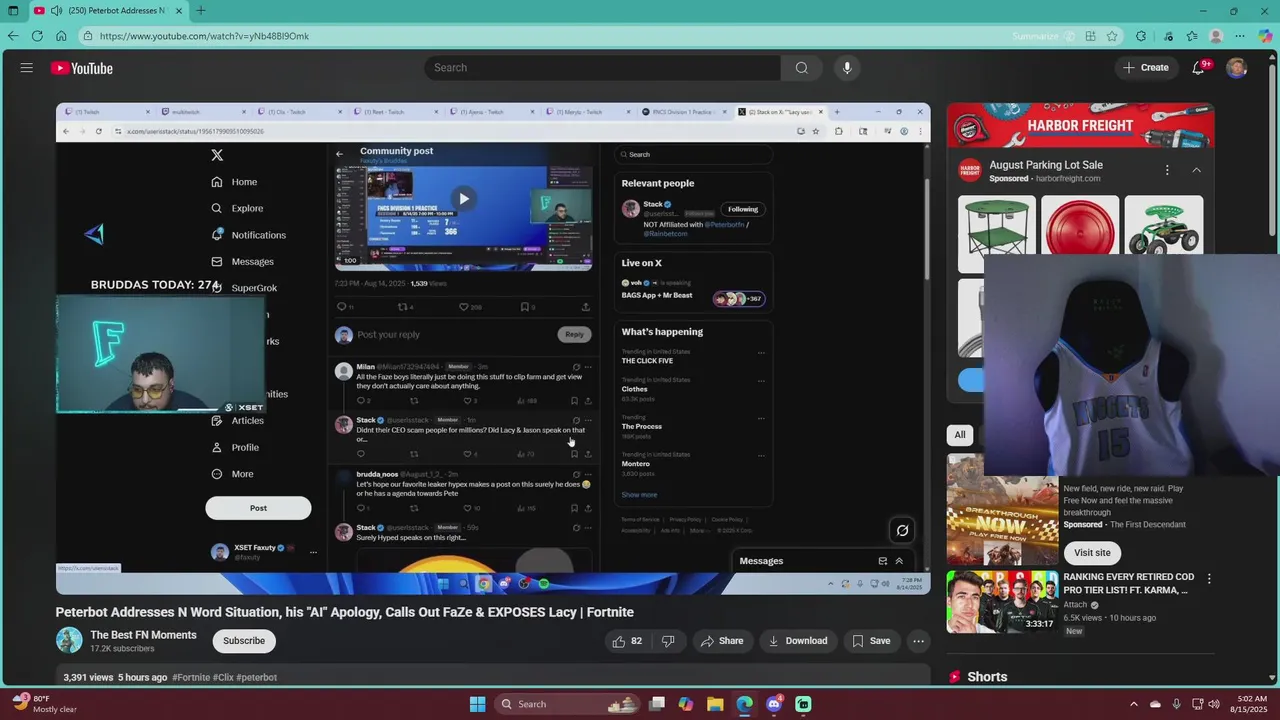Screen dimensions: 1280x720
Task: Launch Copilot from Edge toolbar
Action: click(1265, 36)
